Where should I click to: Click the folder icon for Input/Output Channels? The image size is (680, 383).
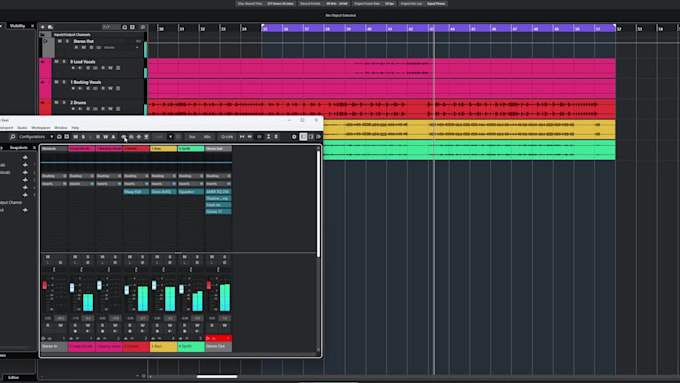[x=43, y=34]
